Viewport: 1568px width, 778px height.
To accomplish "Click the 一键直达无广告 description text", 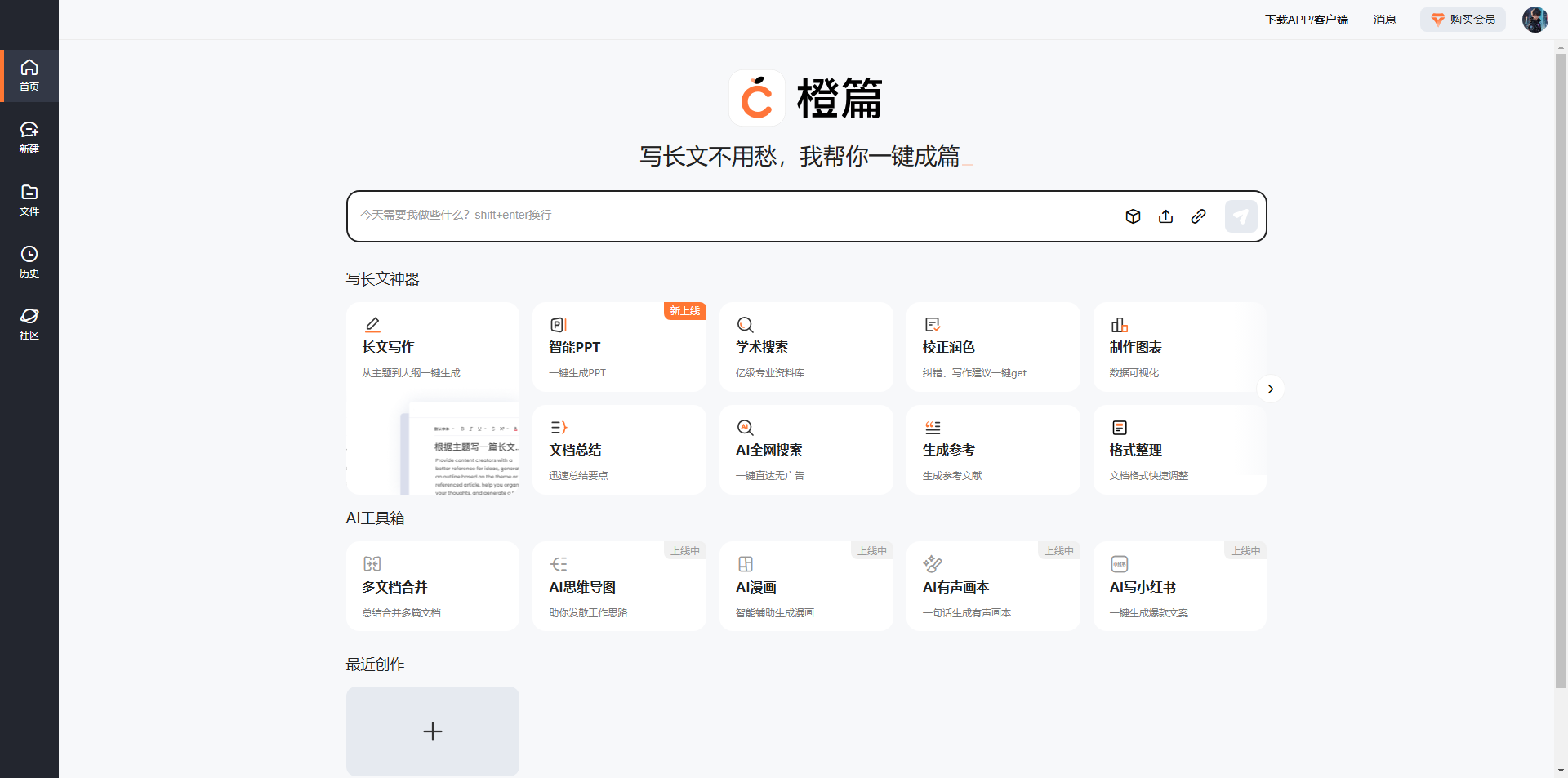I will point(769,476).
